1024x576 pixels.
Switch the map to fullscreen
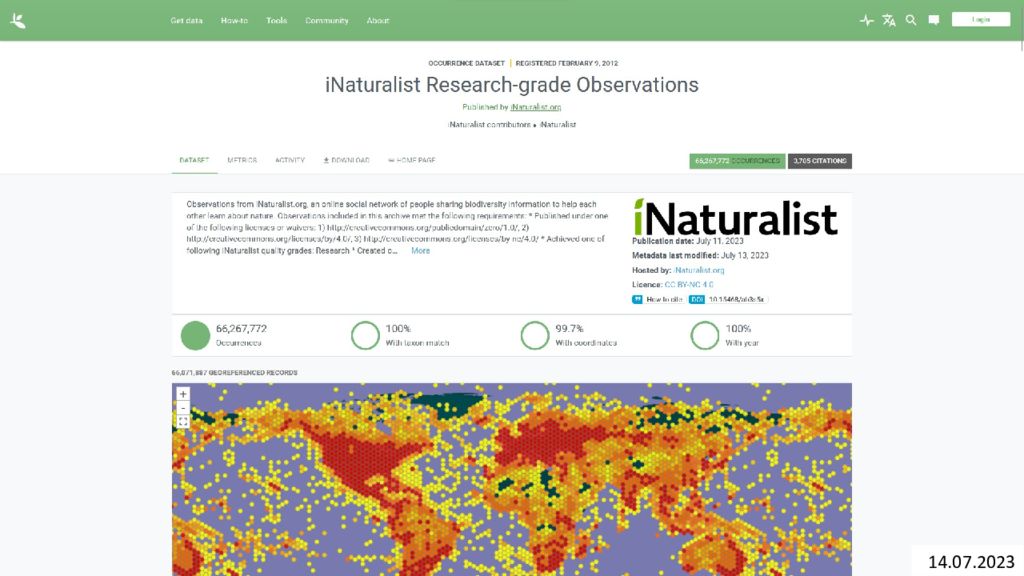click(183, 422)
